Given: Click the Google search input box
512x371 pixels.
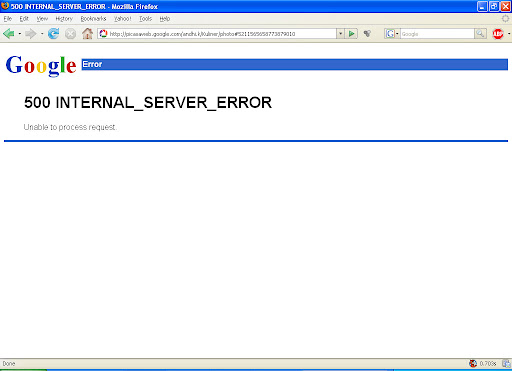Looking at the screenshot, I should (x=437, y=34).
